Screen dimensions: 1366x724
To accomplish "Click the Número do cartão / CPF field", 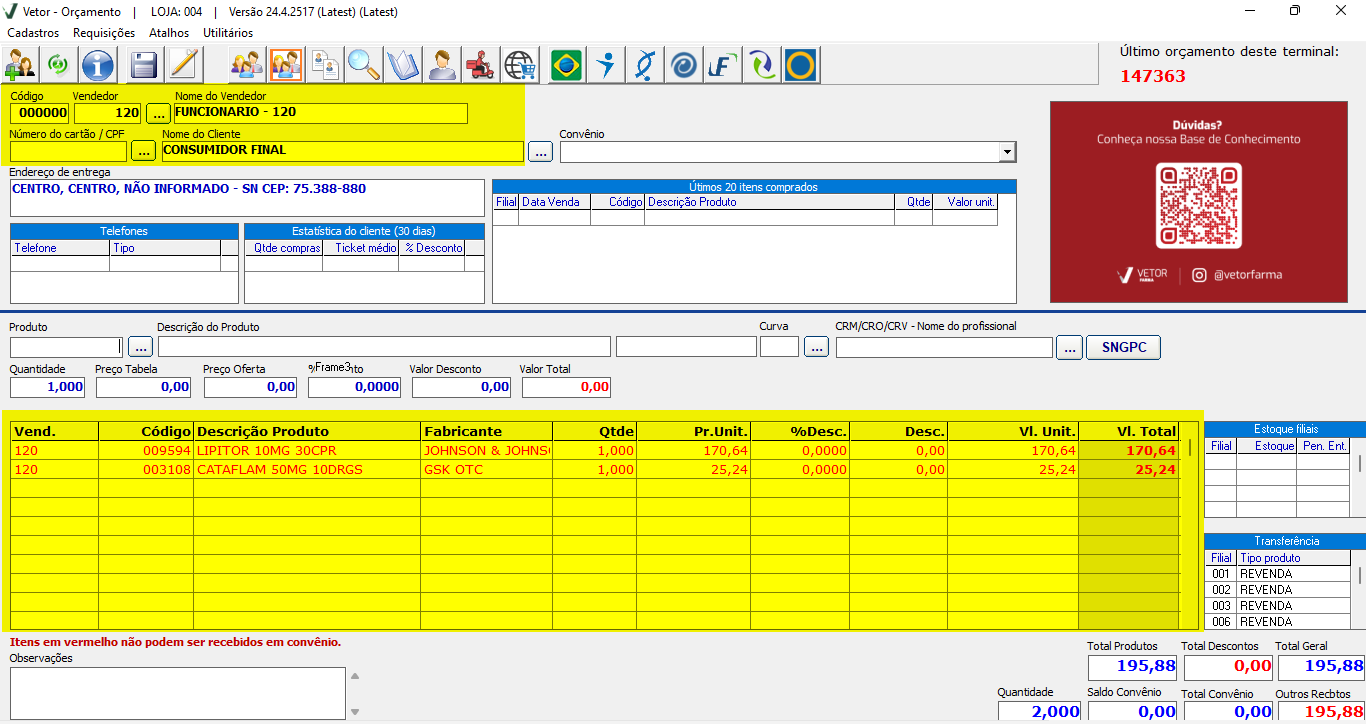I will coord(68,151).
